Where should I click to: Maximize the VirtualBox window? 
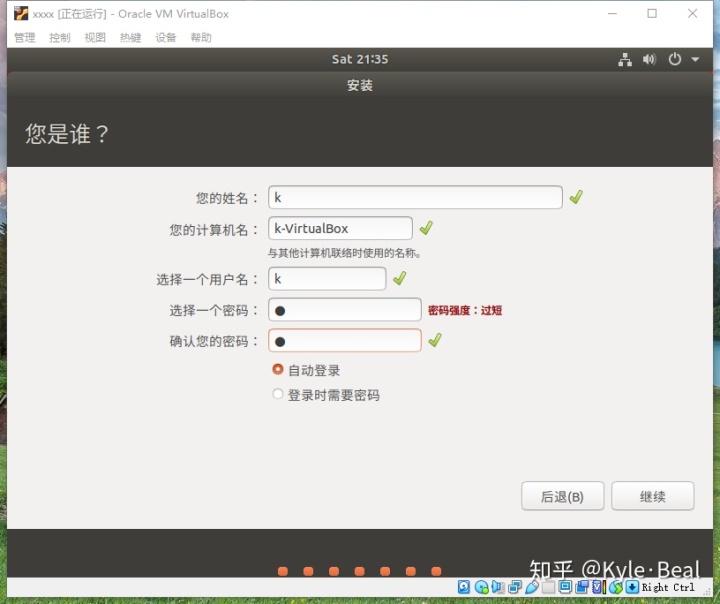652,14
